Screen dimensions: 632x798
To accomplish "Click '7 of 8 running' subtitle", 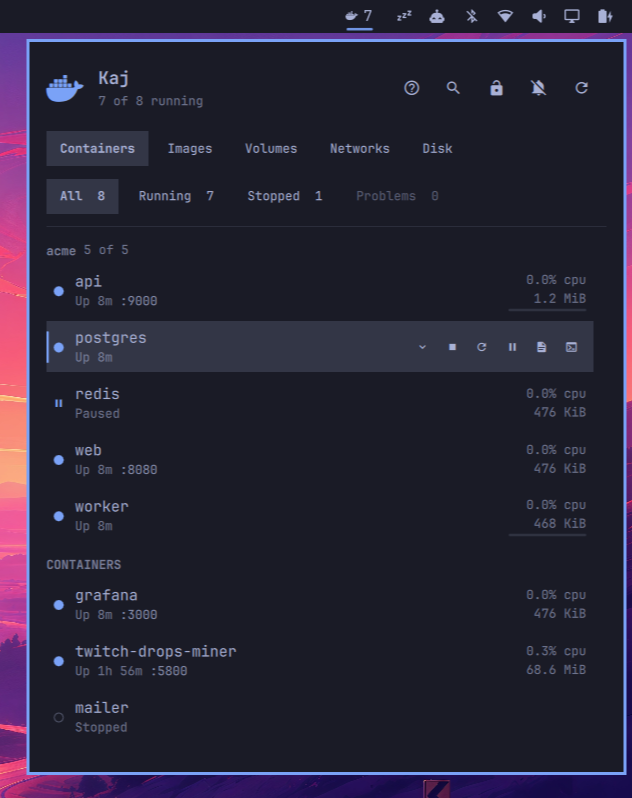I will coord(151,101).
